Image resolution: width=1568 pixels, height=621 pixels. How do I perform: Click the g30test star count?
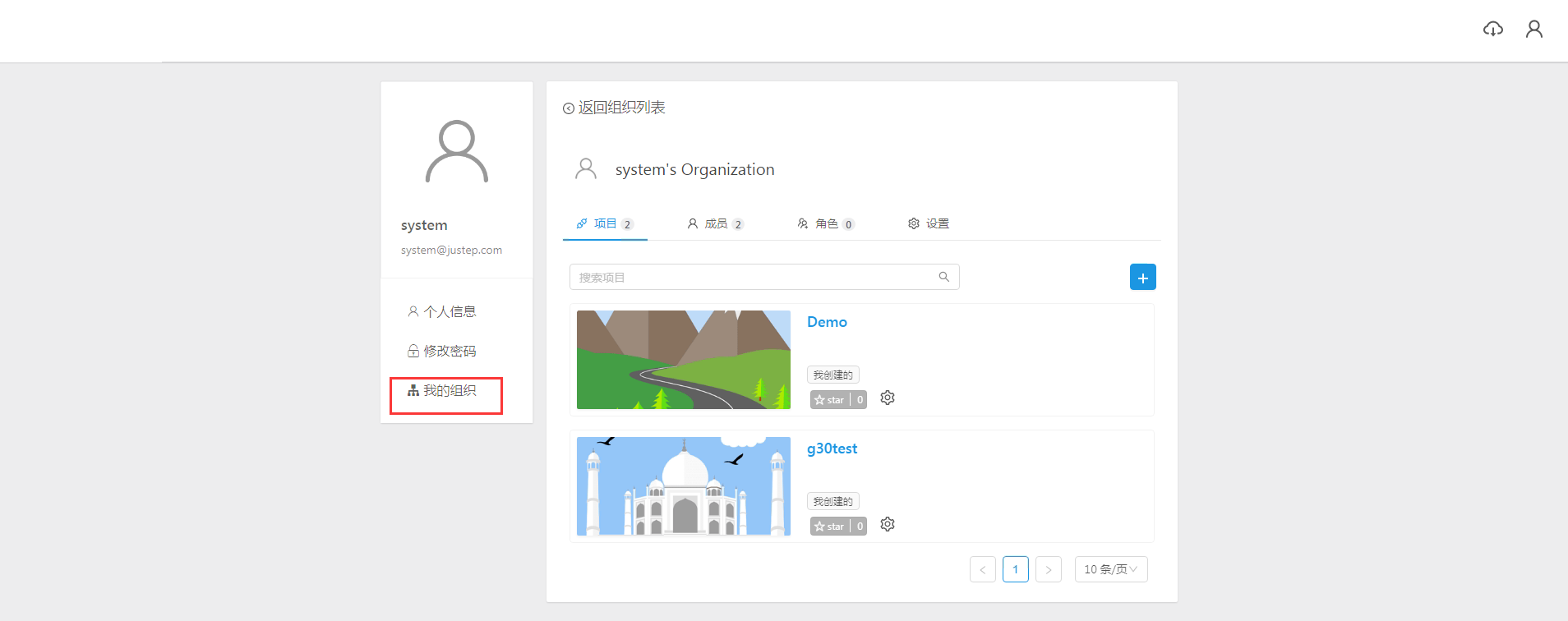[x=860, y=527]
